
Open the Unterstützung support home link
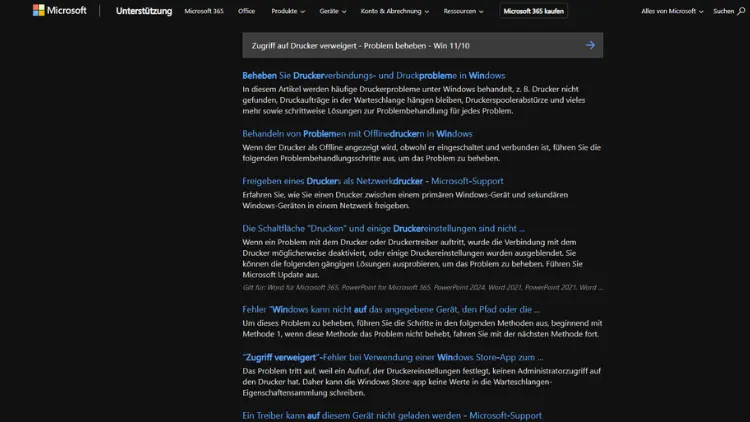(x=144, y=11)
